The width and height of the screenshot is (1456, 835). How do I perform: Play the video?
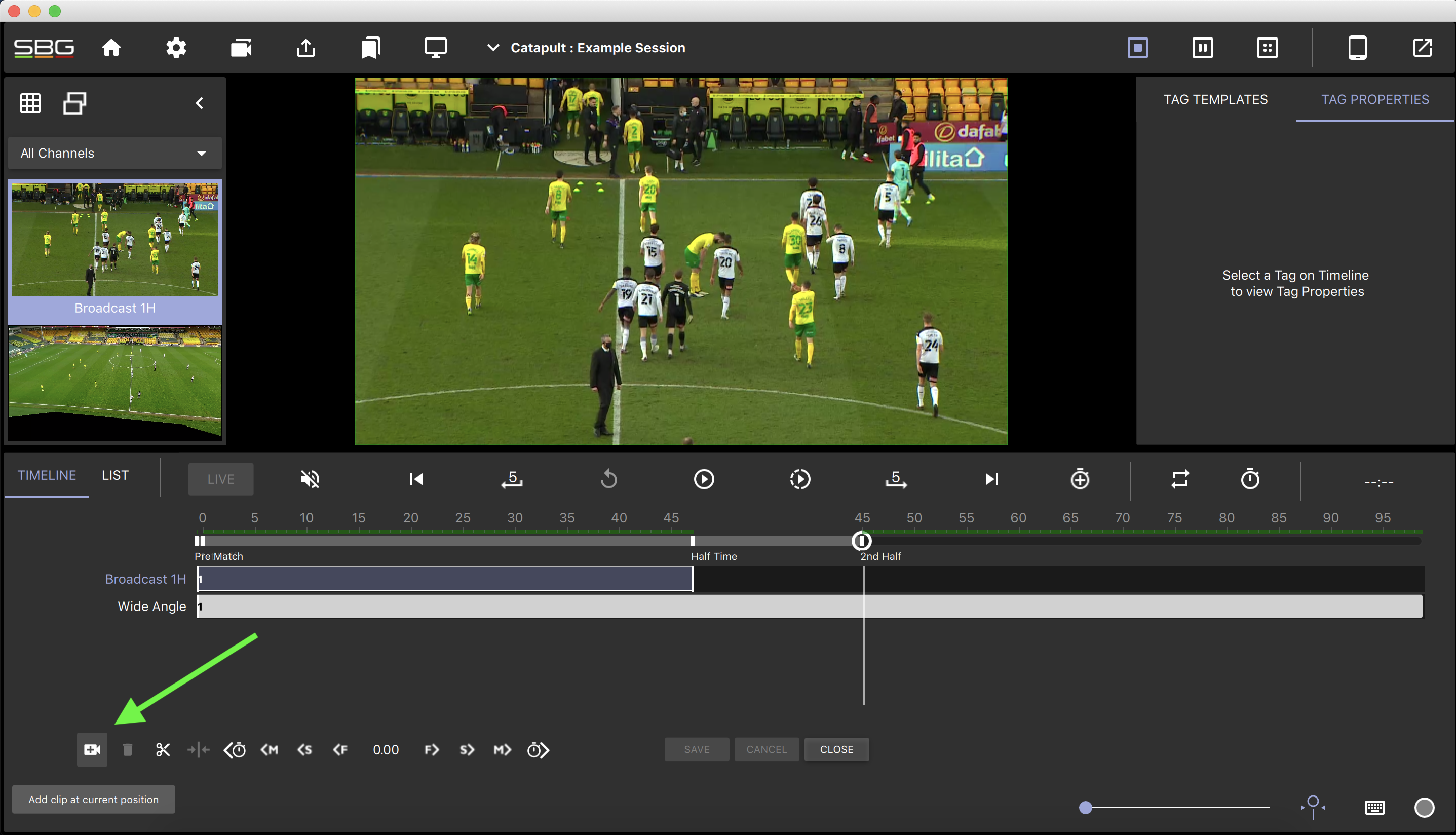coord(704,479)
